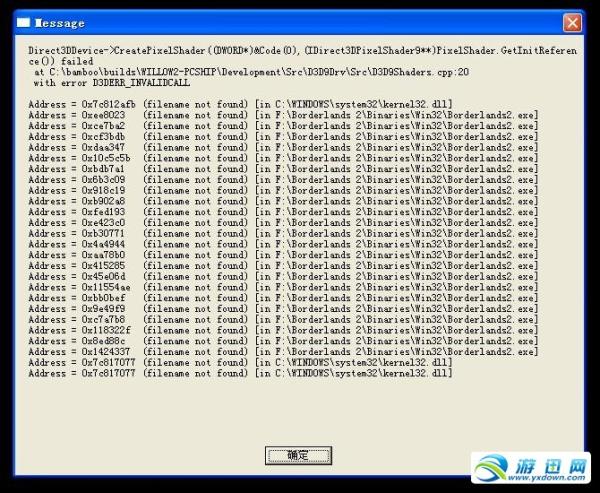Select the Address 0x9e49f9 row

point(283,309)
